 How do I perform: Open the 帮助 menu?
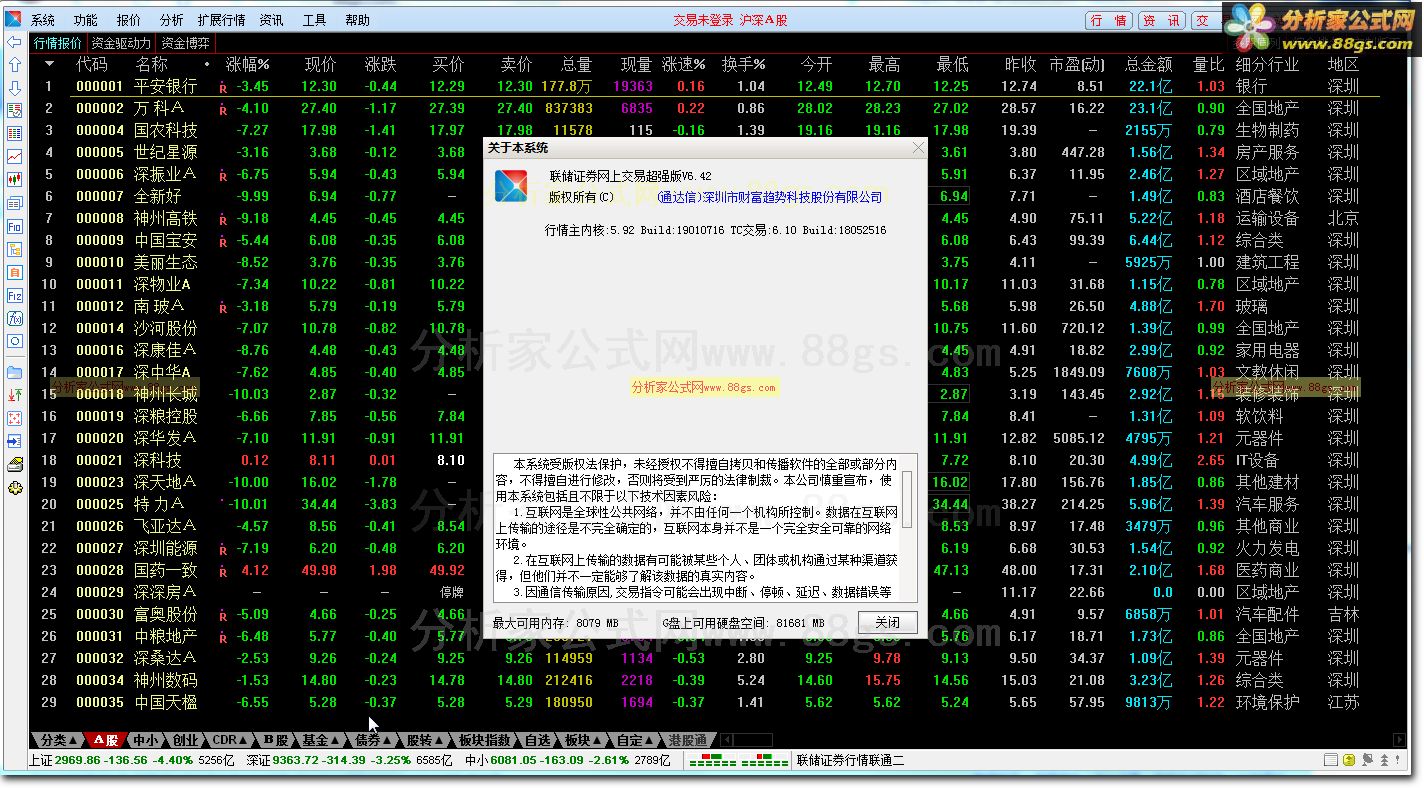[357, 20]
